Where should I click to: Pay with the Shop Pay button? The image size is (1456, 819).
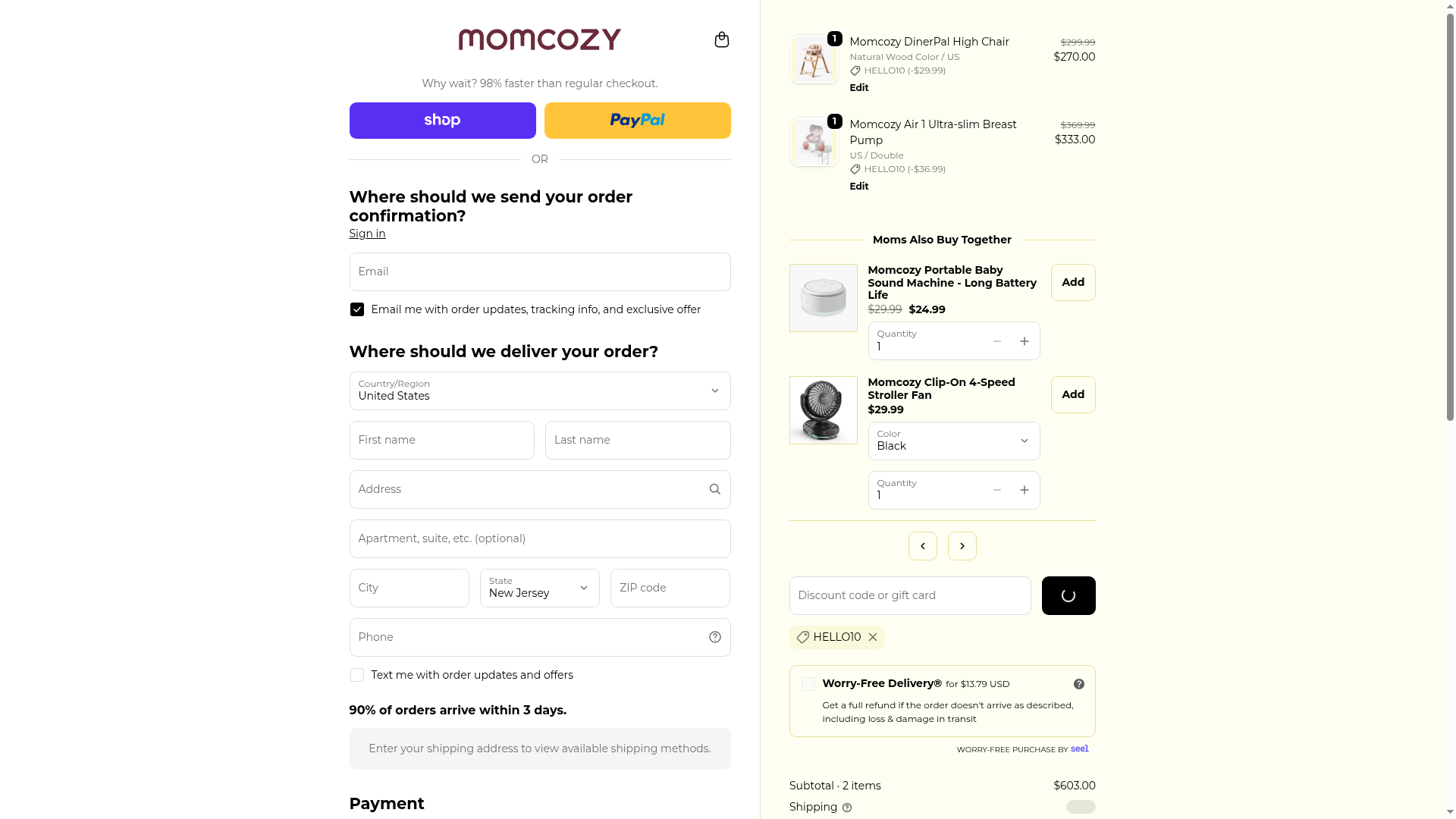click(442, 121)
